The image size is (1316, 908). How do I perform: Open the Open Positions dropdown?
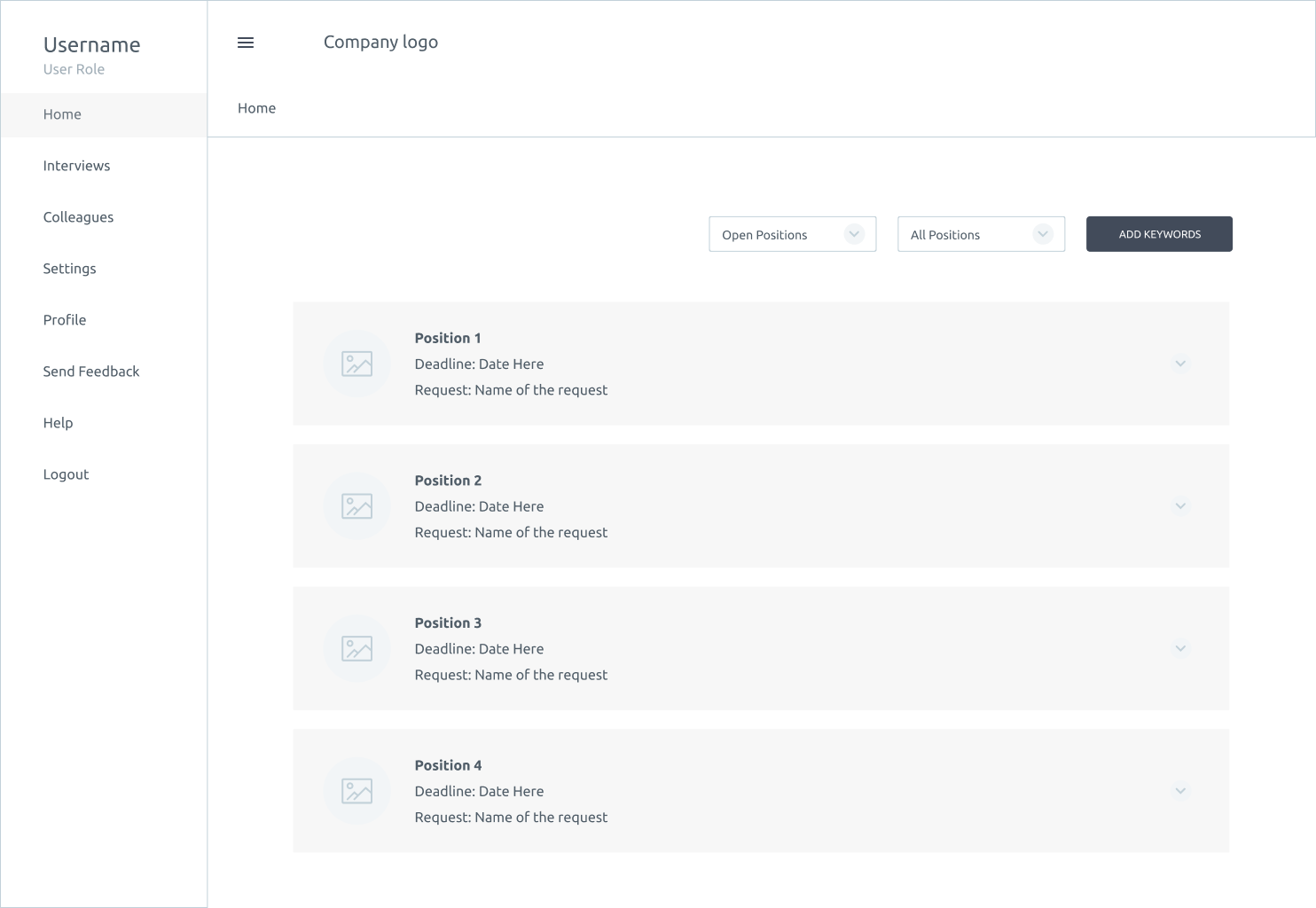(792, 234)
